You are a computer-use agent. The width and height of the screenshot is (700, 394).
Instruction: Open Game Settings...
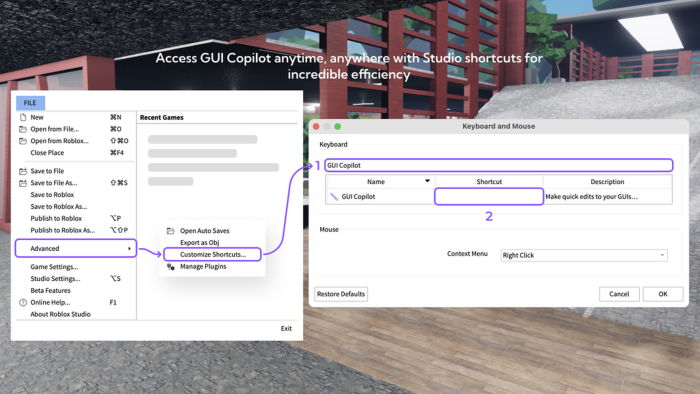point(54,267)
